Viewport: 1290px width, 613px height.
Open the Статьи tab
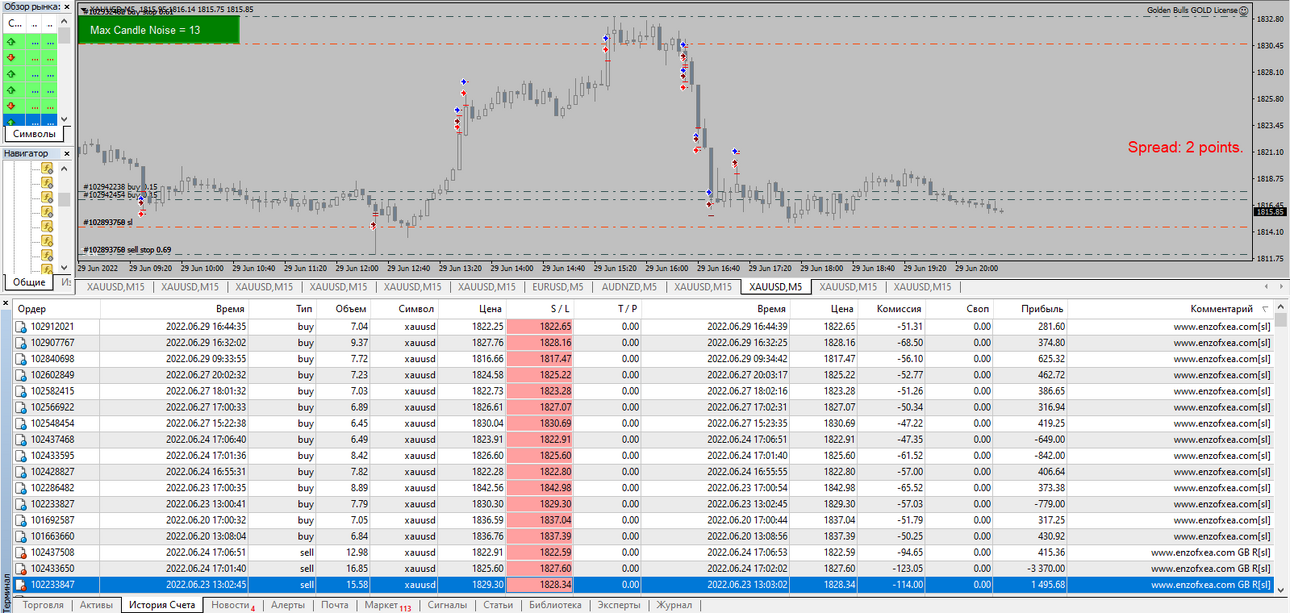coord(498,605)
